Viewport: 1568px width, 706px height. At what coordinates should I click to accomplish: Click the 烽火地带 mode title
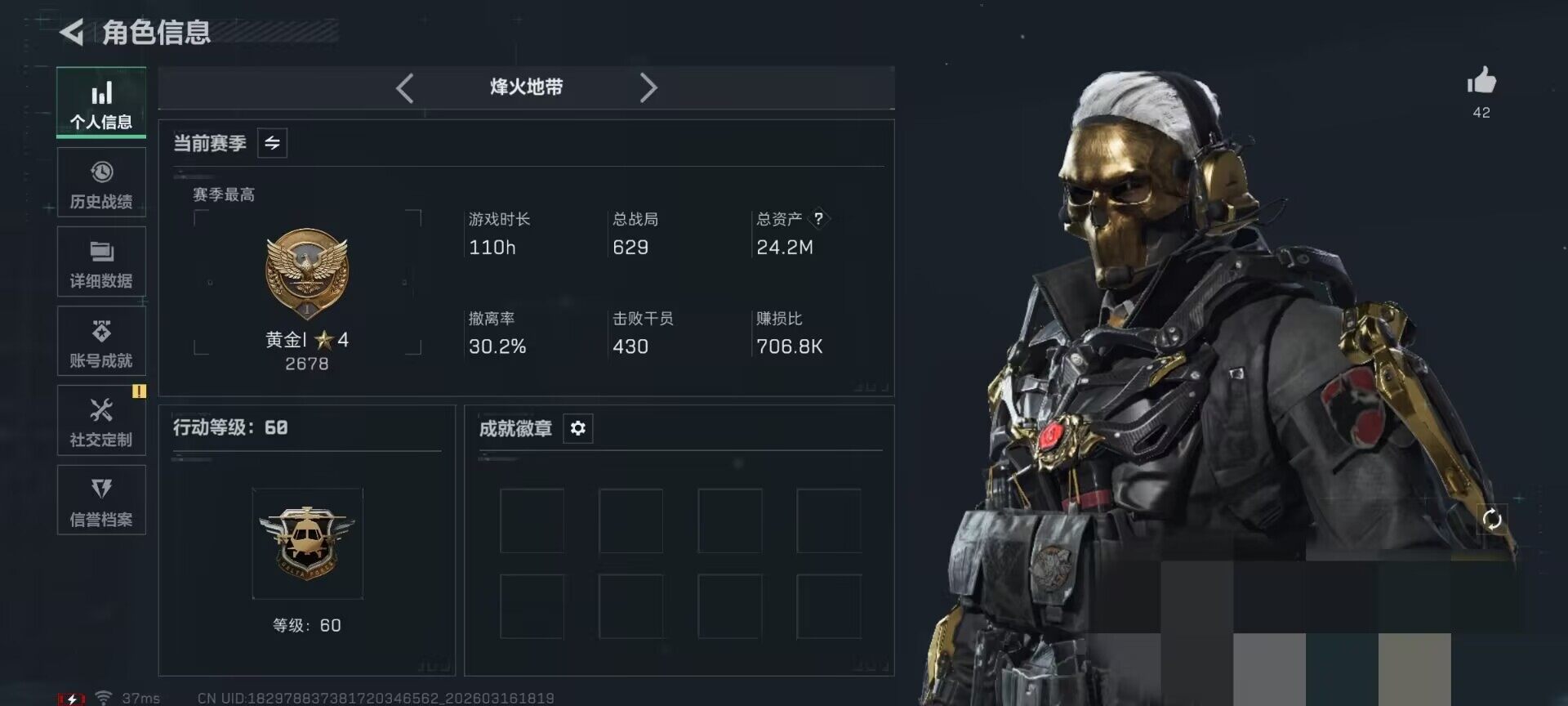point(527,87)
